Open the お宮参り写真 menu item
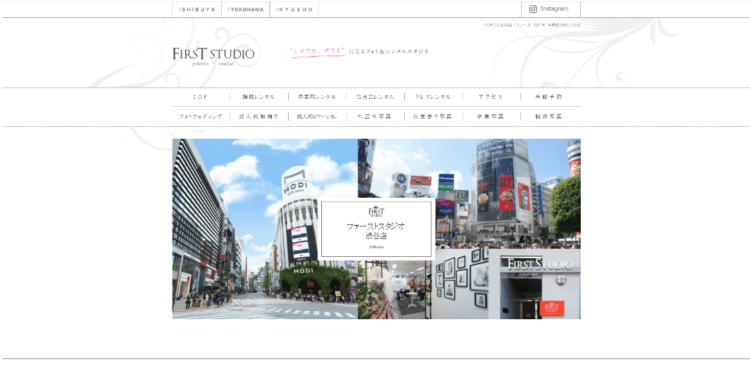The height and width of the screenshot is (371, 750). tap(433, 117)
